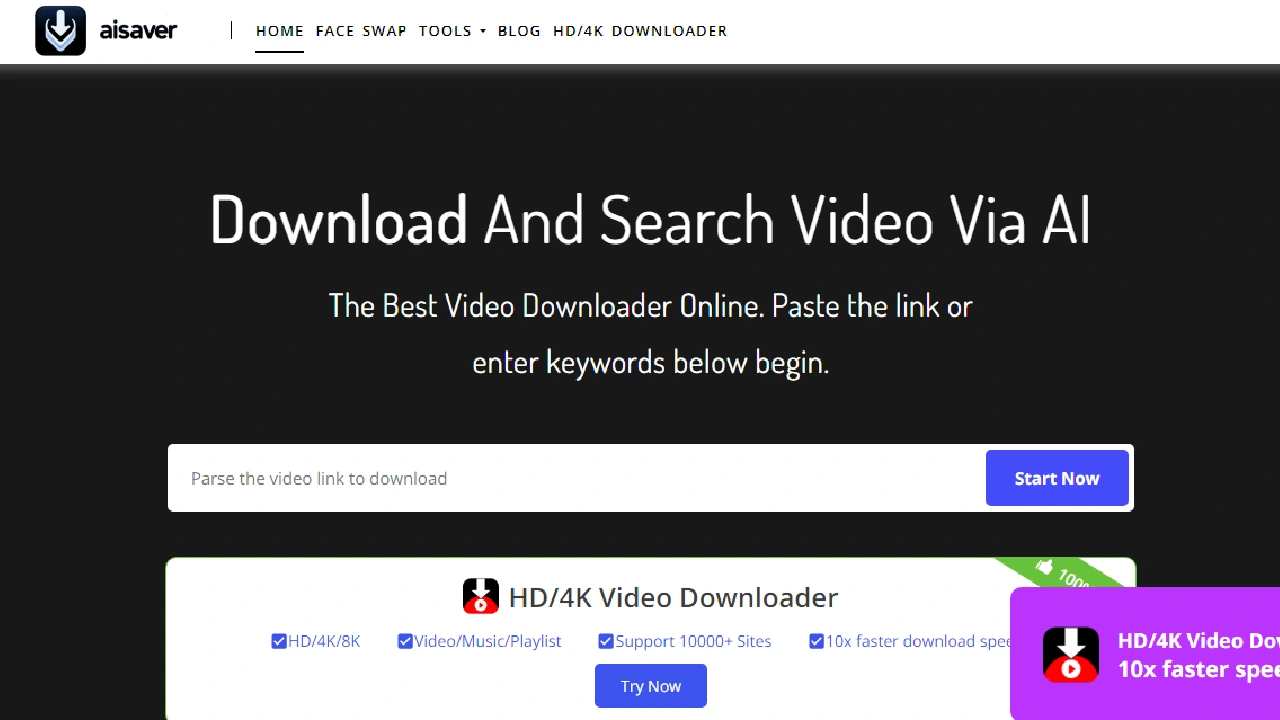Click the aisaver brand name text
Image resolution: width=1280 pixels, height=720 pixels.
138,31
